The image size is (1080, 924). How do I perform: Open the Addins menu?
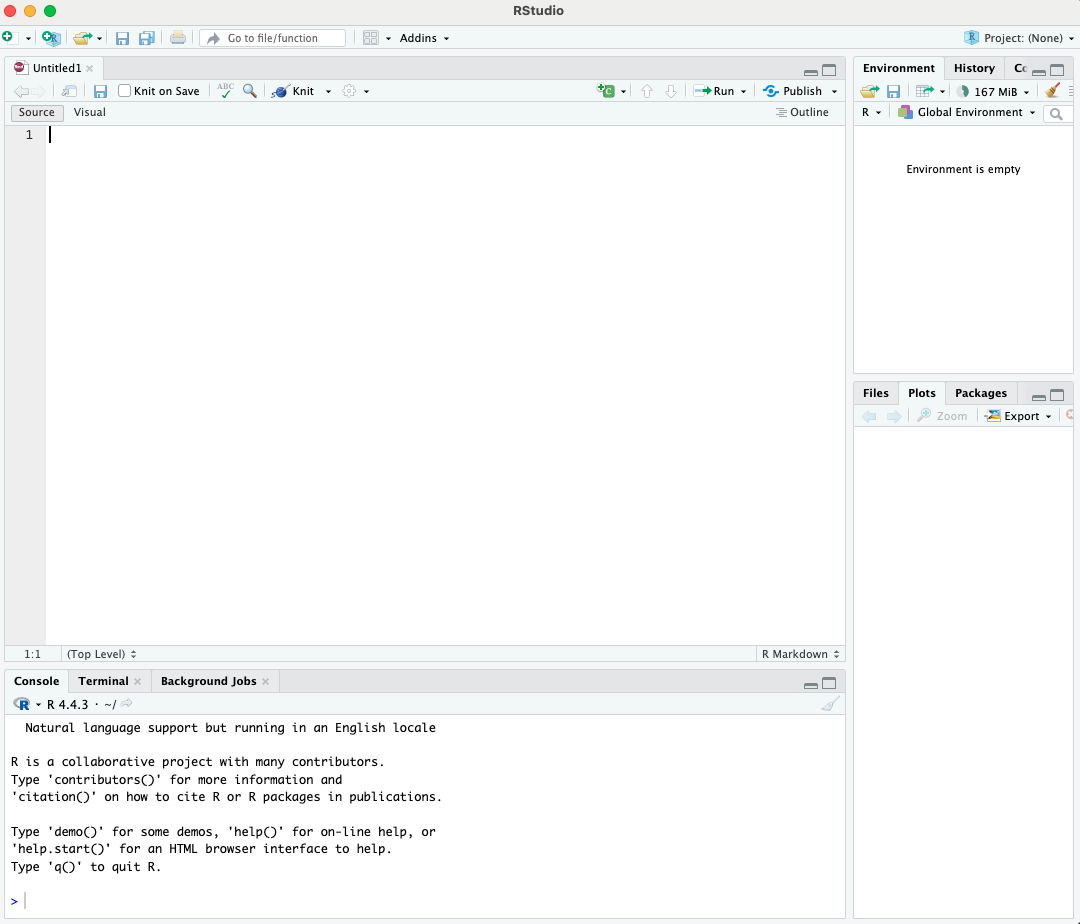(419, 37)
